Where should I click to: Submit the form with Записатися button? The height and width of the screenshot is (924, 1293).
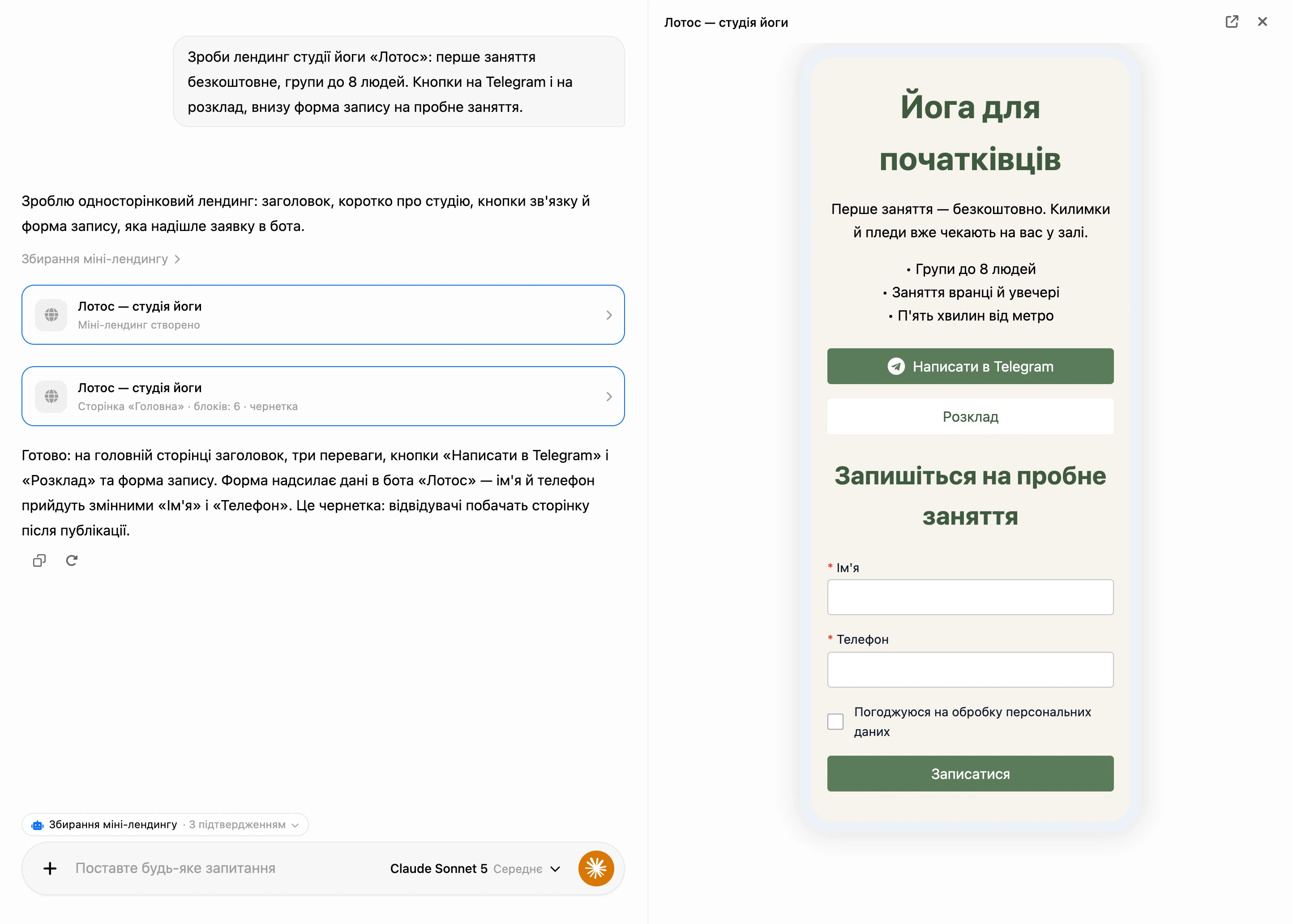click(970, 774)
